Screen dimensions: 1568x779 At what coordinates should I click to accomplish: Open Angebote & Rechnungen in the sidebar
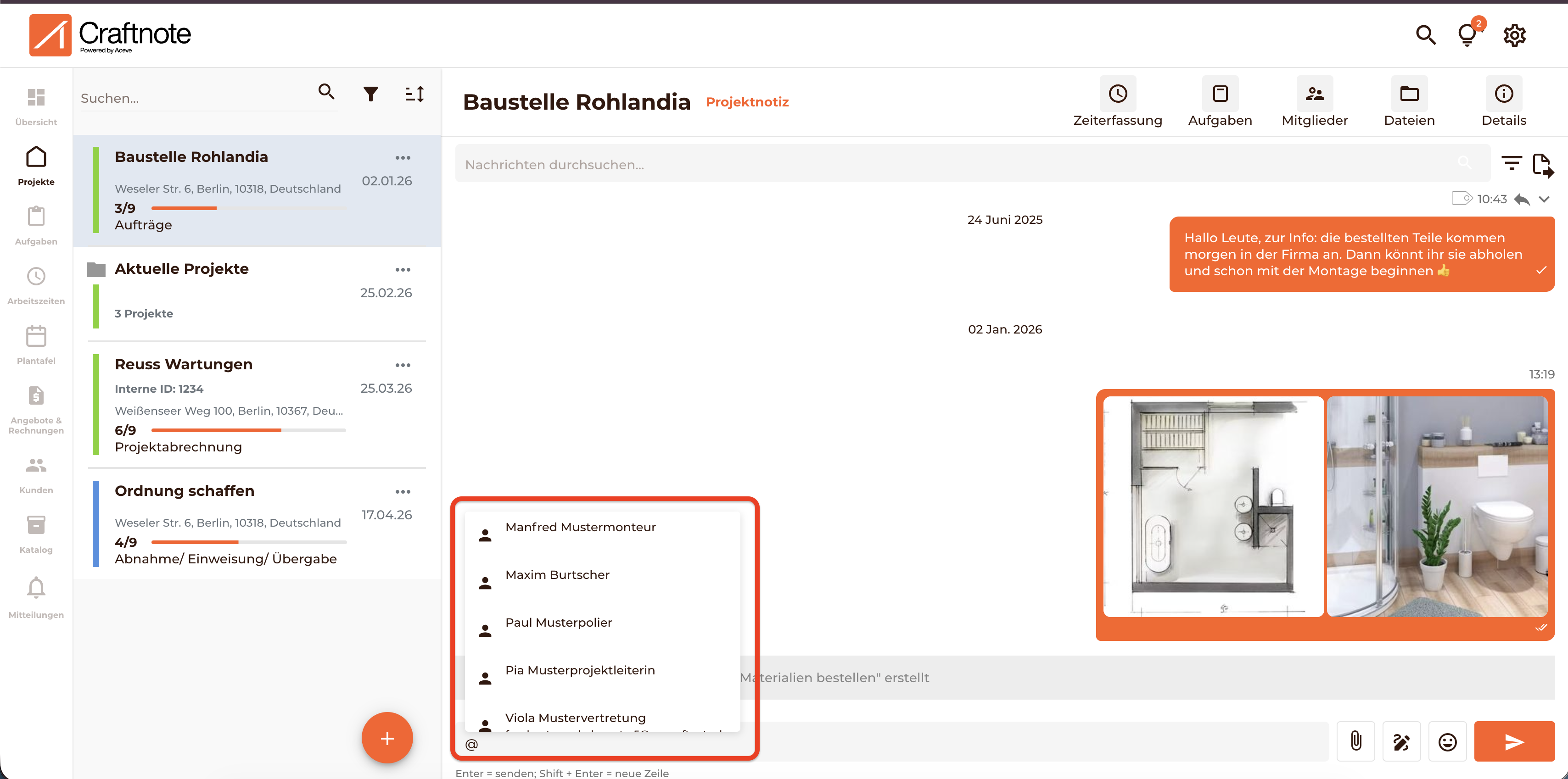point(36,406)
